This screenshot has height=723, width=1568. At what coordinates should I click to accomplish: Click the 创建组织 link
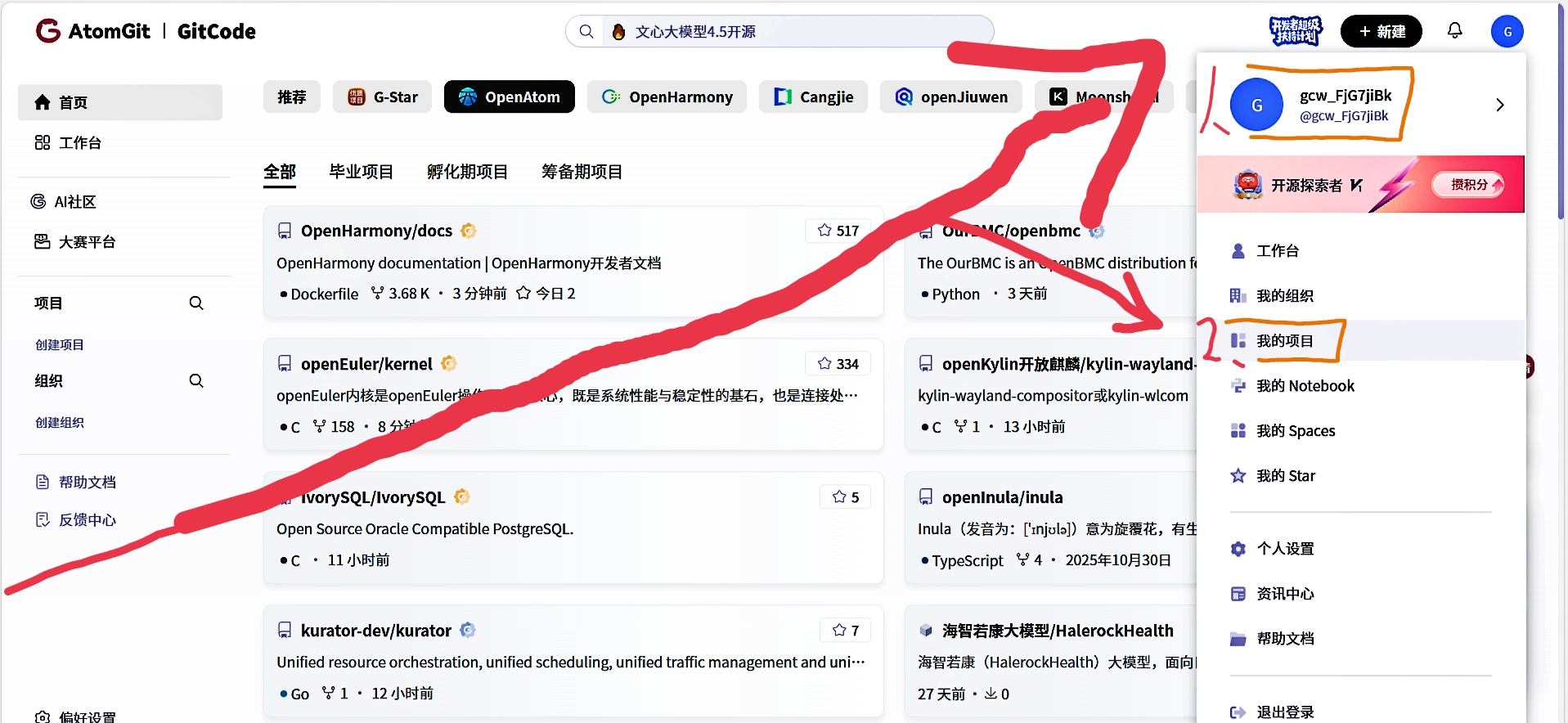(x=60, y=422)
